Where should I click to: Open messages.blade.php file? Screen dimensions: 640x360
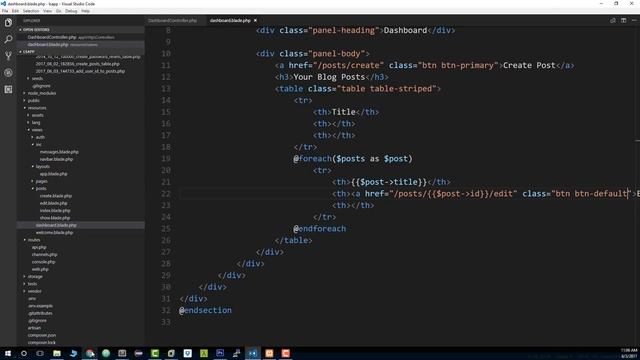pyautogui.click(x=59, y=152)
